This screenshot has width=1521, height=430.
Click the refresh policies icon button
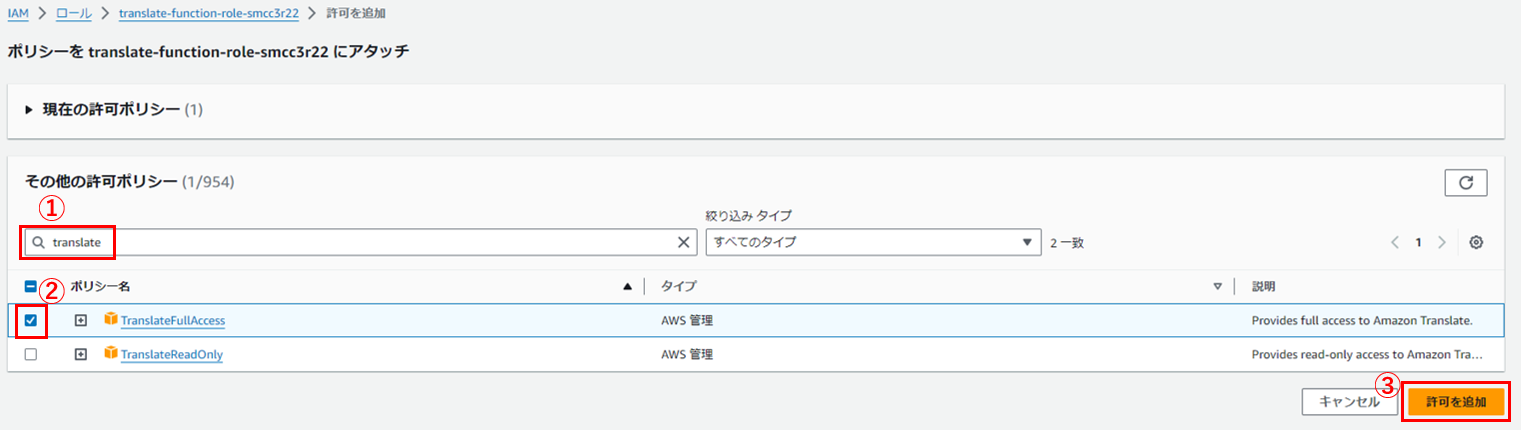pos(1465,183)
